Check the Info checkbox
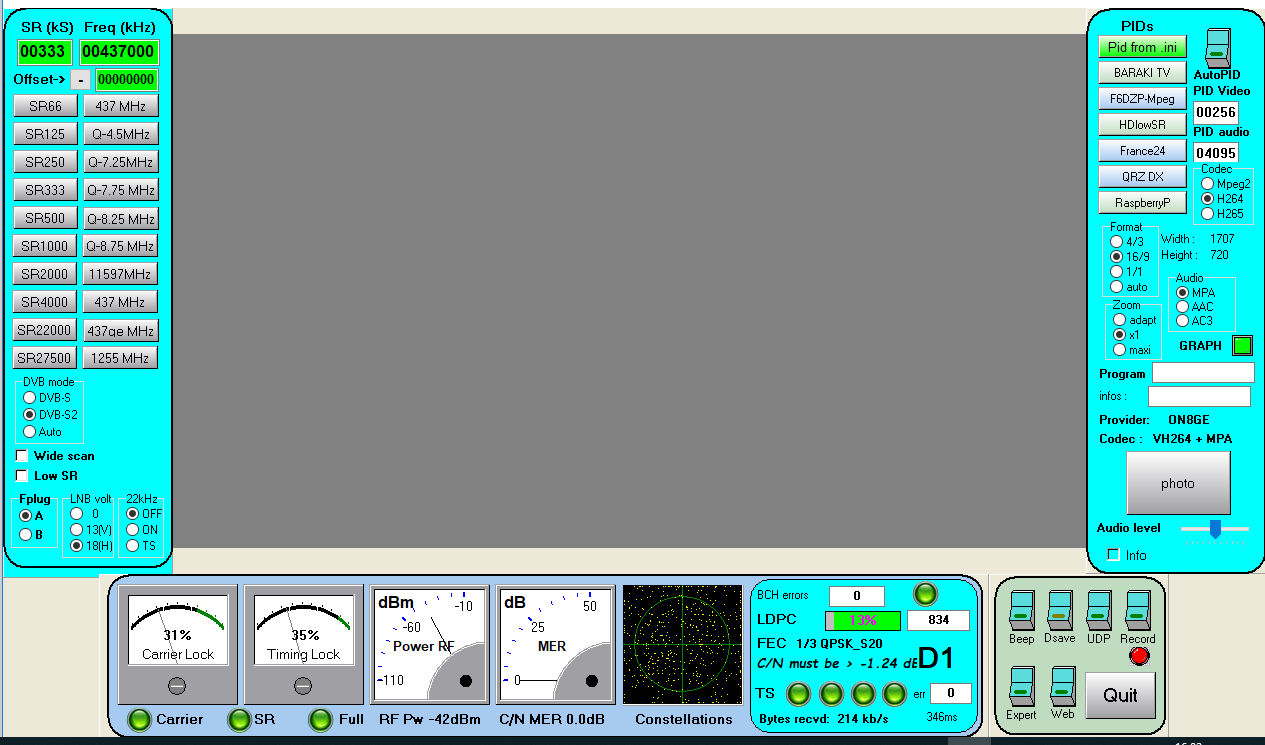Screen dimensions: 1265x745 pos(1113,555)
